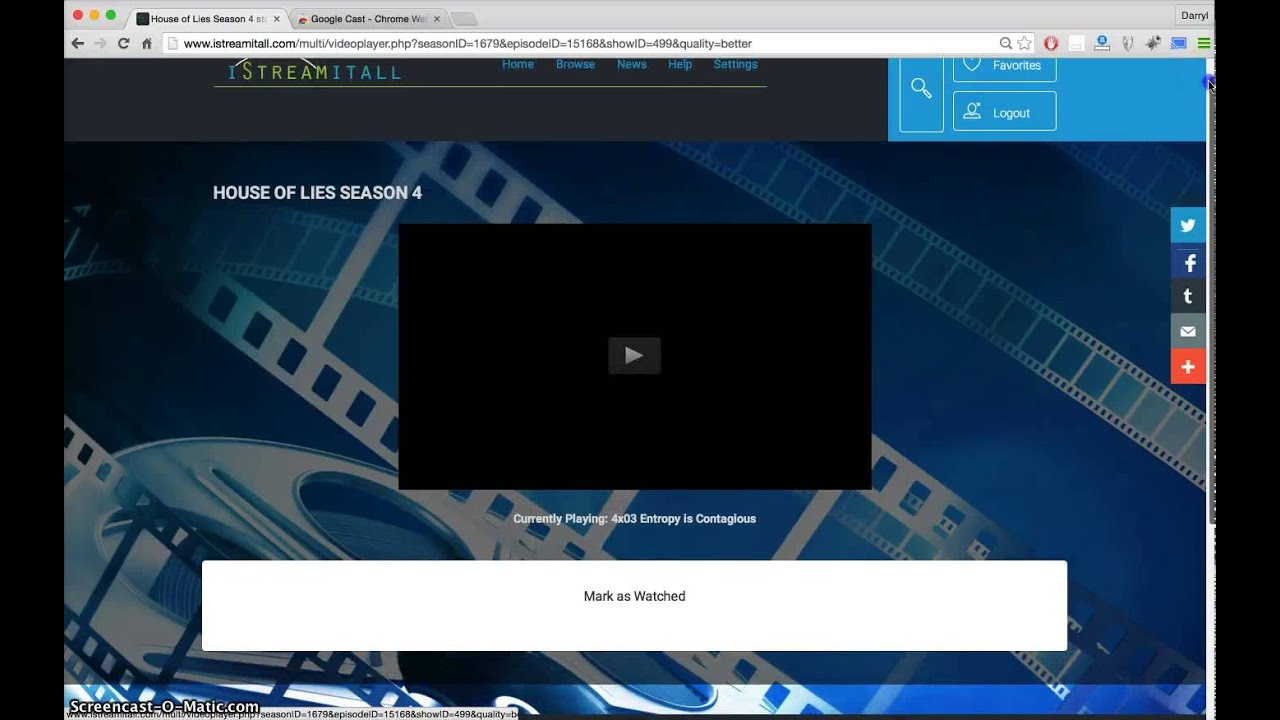Open the Google Cast extension icon

(x=1179, y=43)
